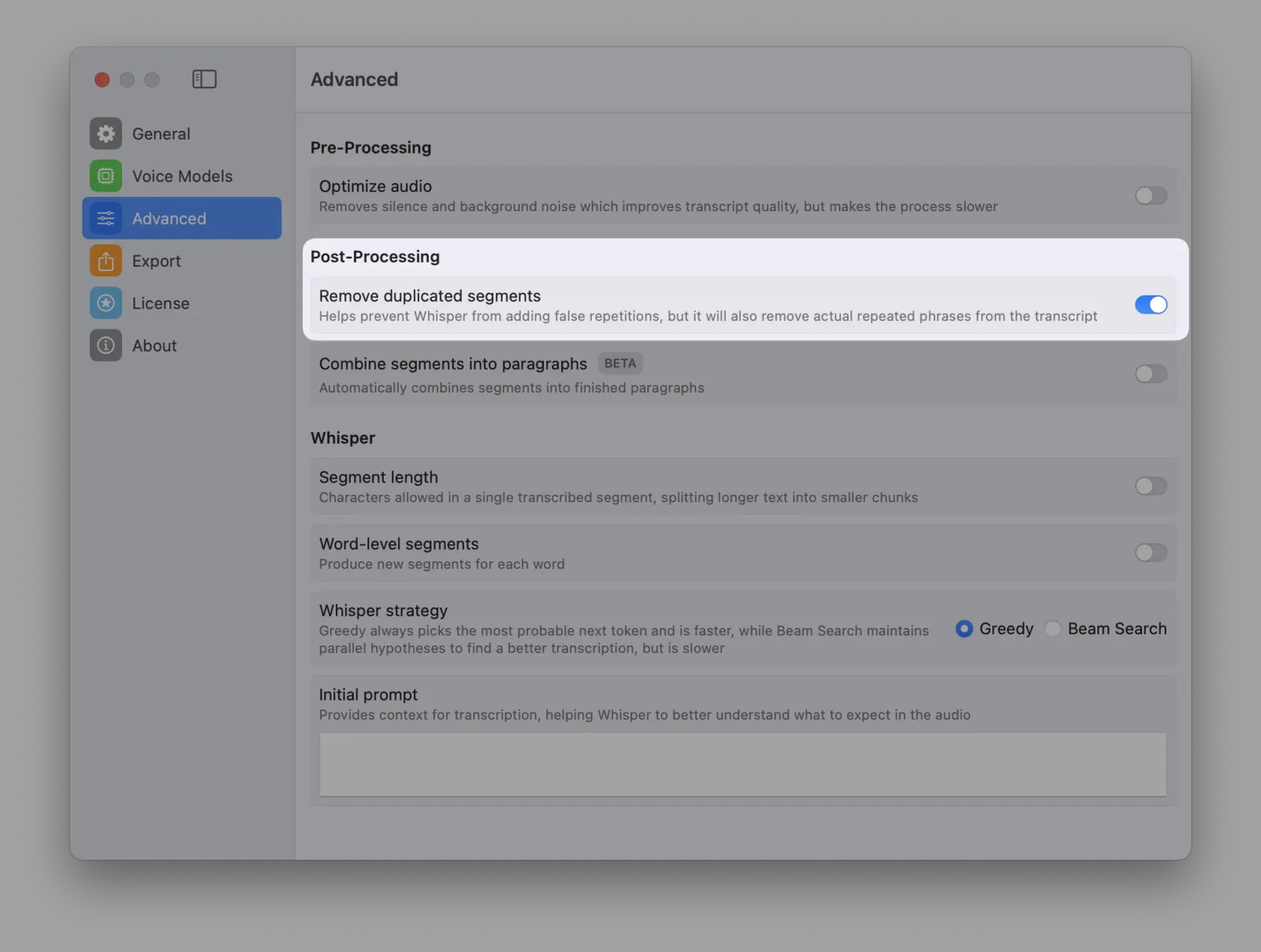The image size is (1261, 952).
Task: Click the General gear icon in sidebar
Action: pos(106,134)
